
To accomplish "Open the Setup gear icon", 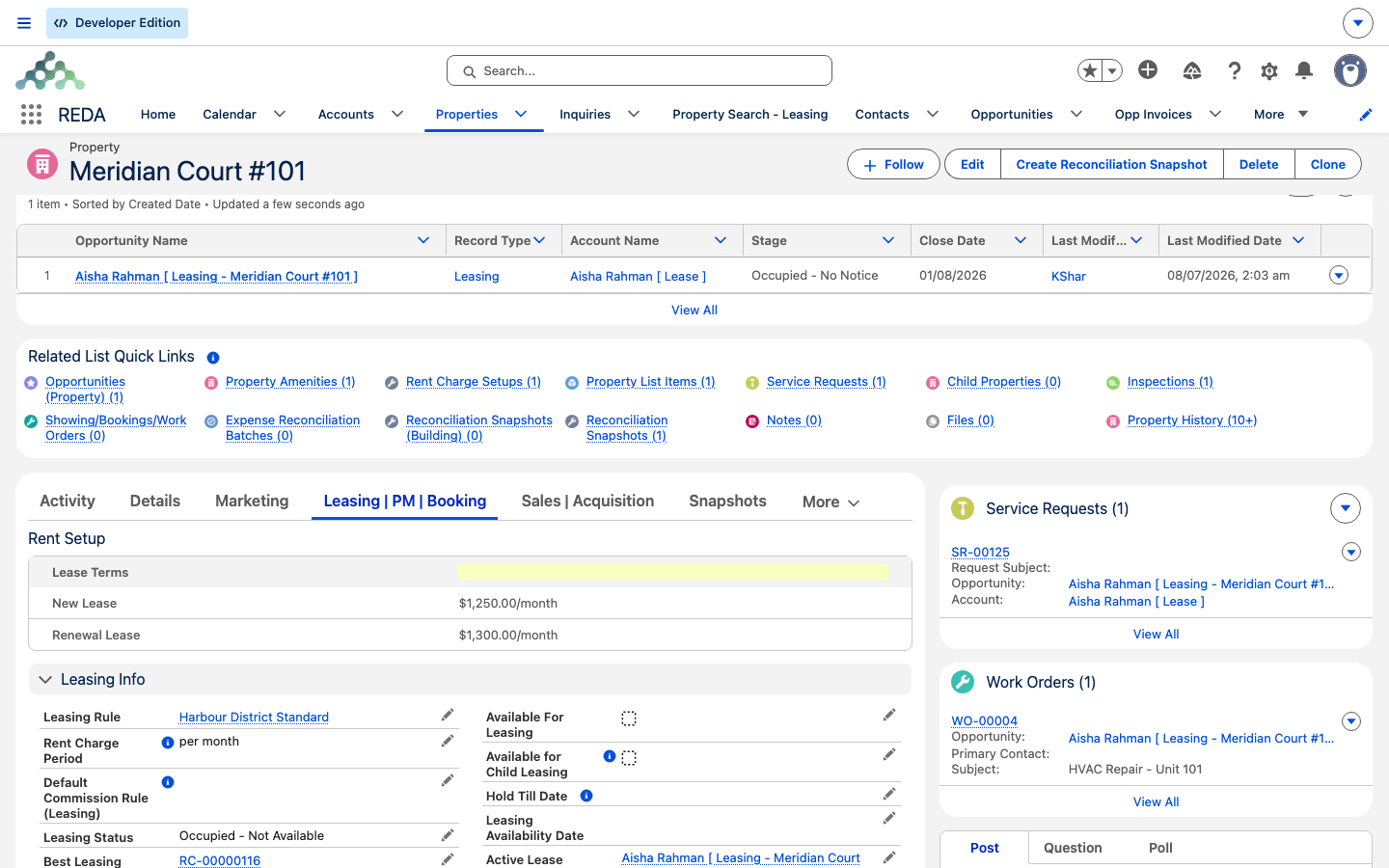I will pyautogui.click(x=1269, y=70).
